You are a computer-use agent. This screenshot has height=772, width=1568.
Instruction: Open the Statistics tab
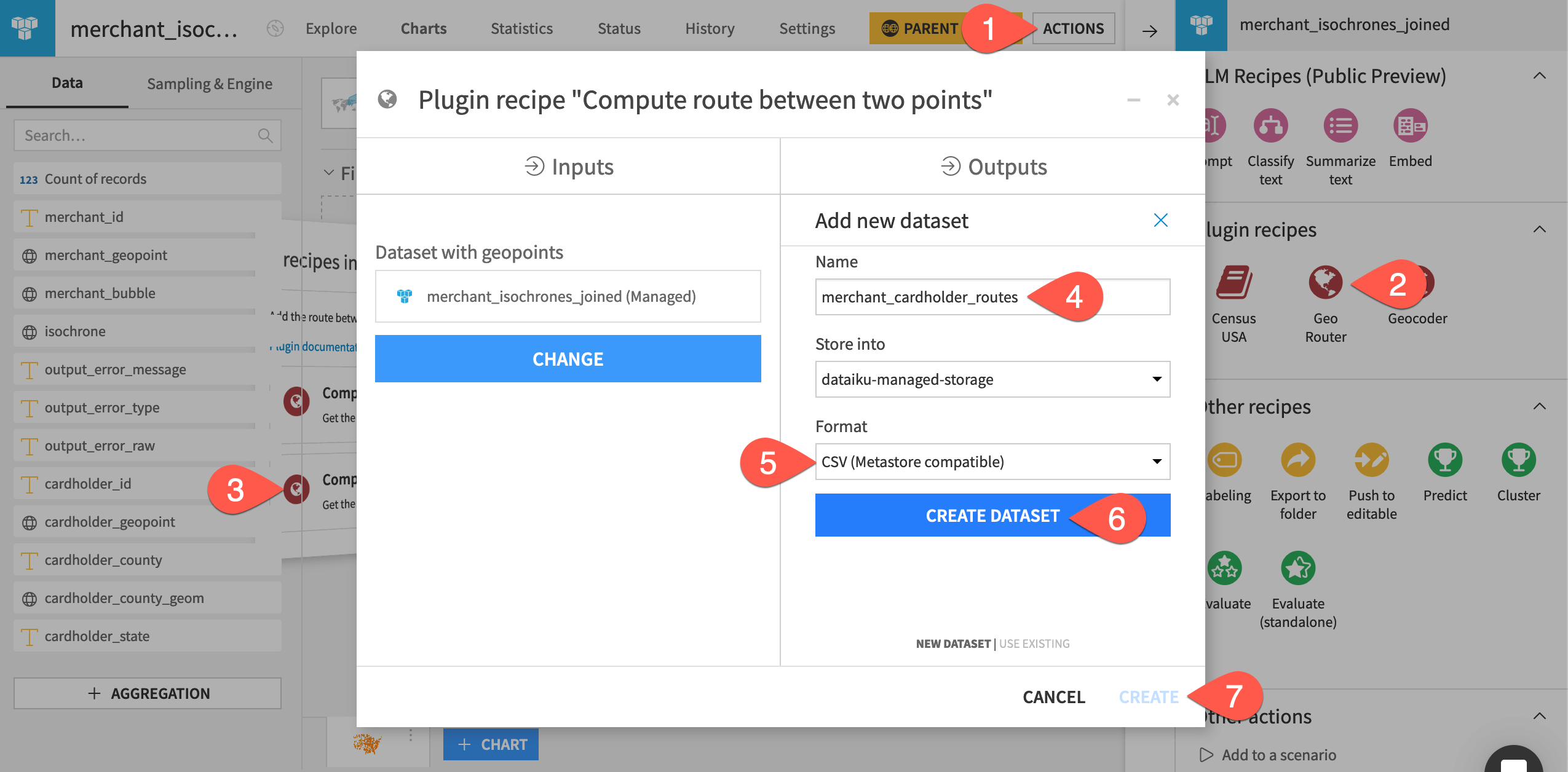(x=521, y=28)
